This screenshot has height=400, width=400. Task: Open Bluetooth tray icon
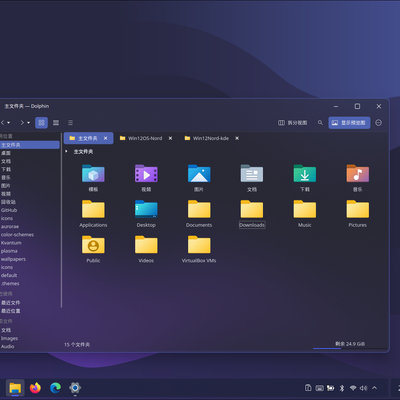[342, 388]
